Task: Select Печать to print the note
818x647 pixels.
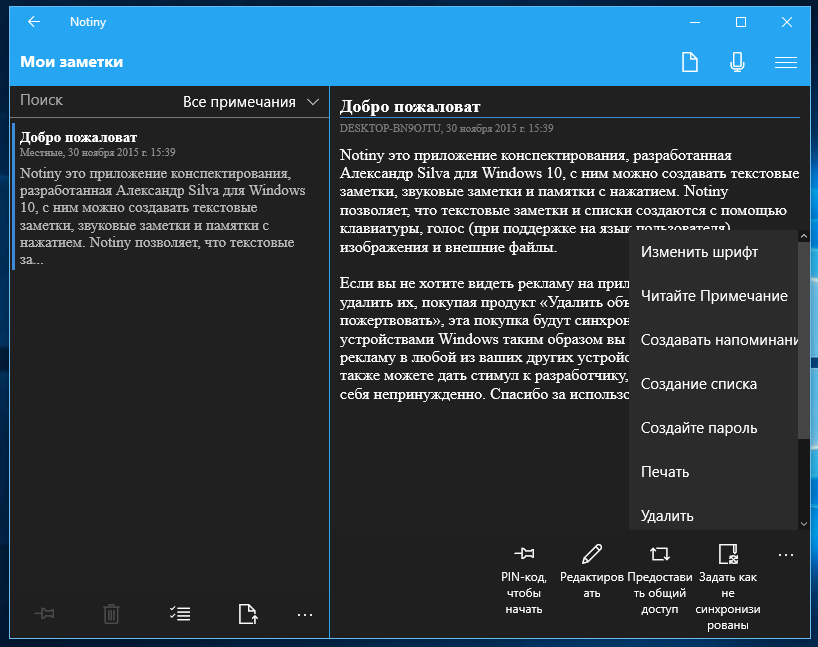Action: [x=714, y=472]
